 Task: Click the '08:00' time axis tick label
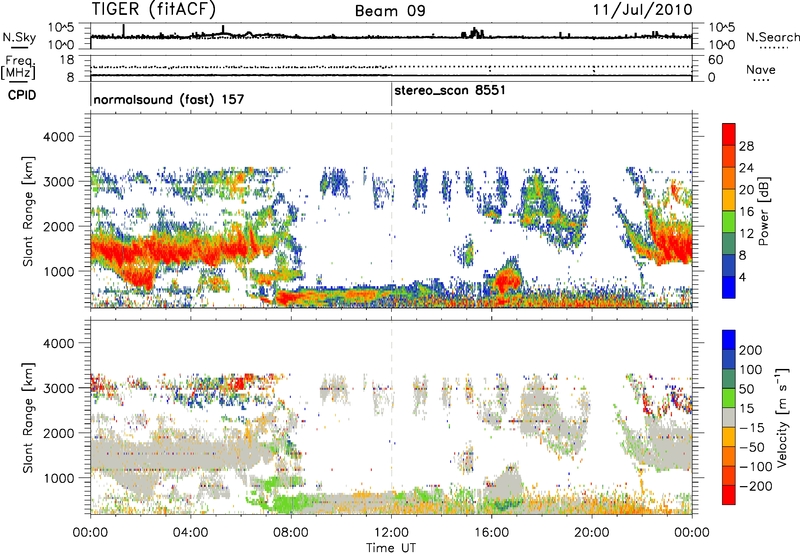[x=291, y=533]
